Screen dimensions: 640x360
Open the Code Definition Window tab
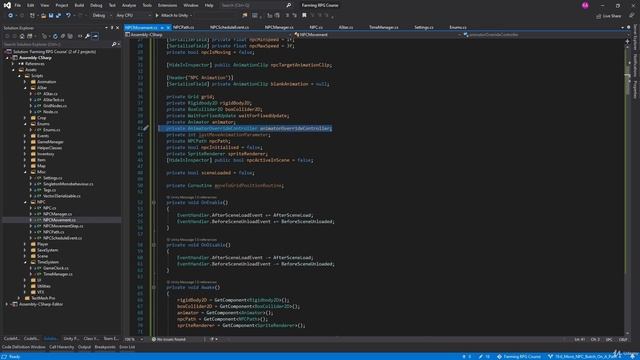pyautogui.click(x=24, y=347)
